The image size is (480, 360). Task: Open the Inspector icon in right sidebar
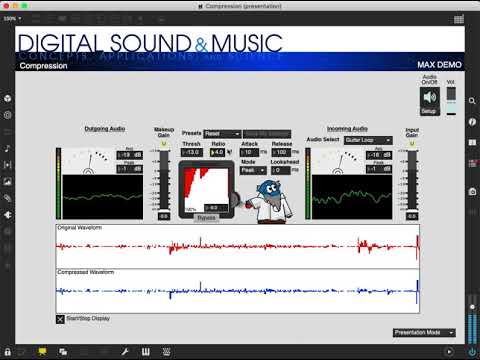coord(472,122)
